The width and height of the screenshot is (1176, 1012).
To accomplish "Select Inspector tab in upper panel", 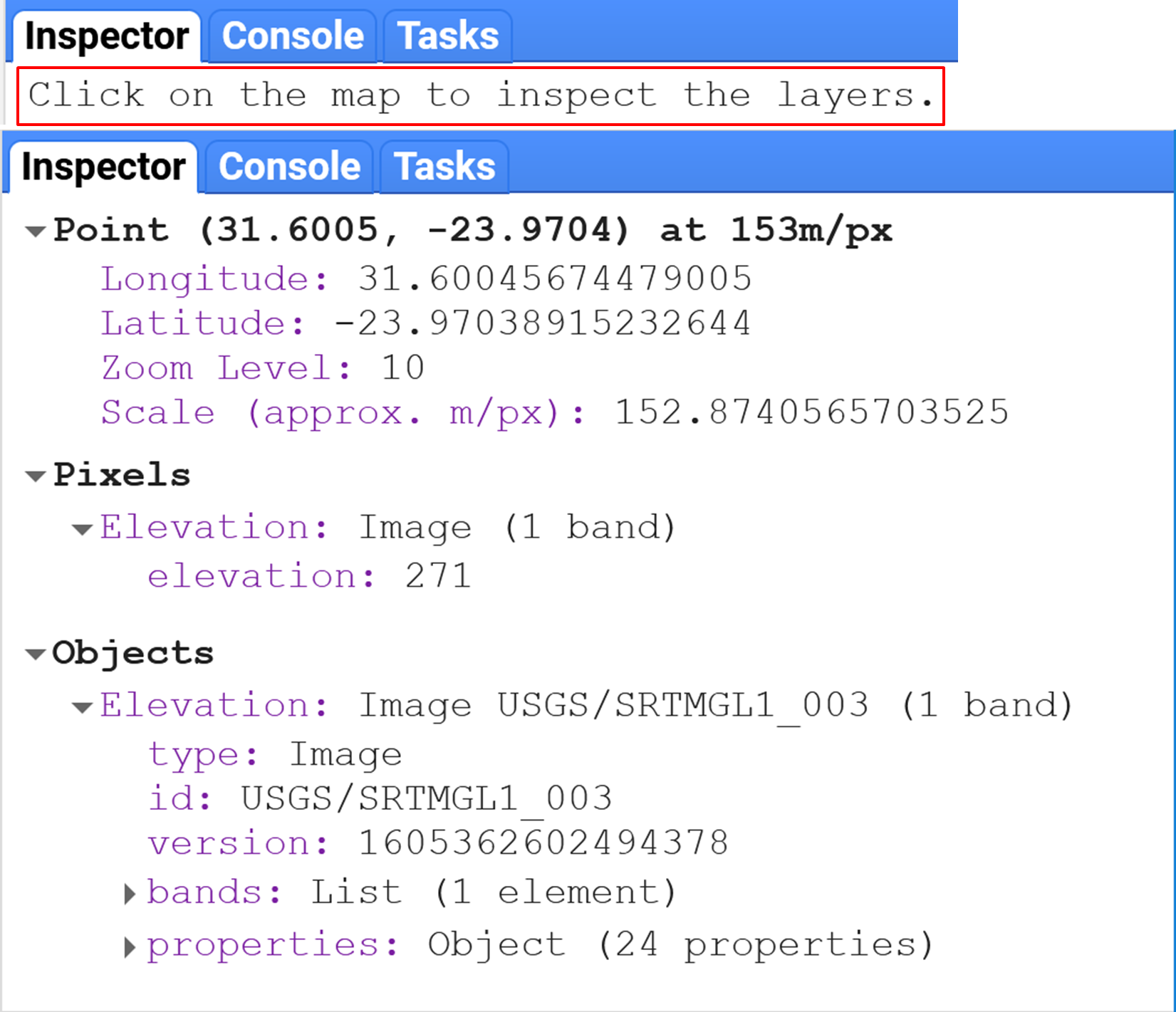I will click(x=107, y=36).
